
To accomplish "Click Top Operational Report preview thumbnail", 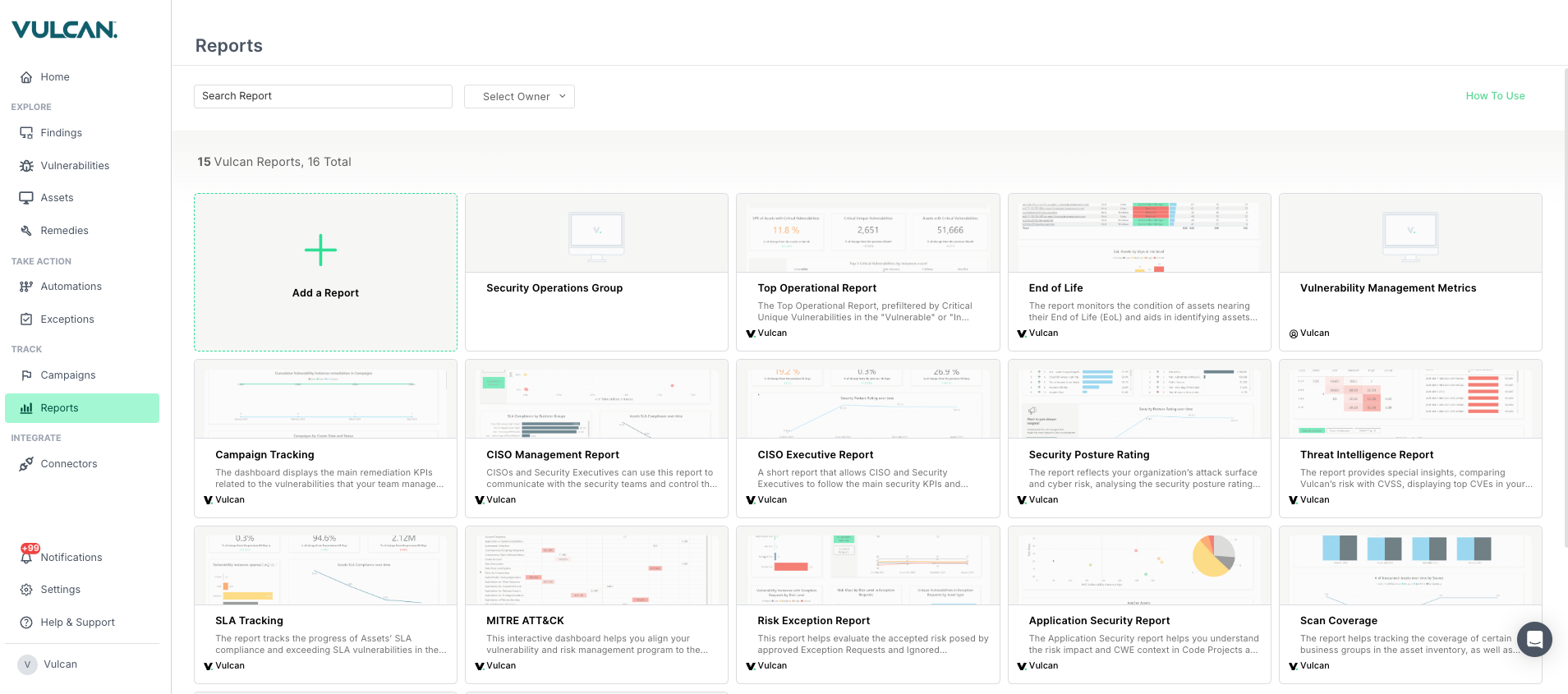I will pyautogui.click(x=868, y=233).
